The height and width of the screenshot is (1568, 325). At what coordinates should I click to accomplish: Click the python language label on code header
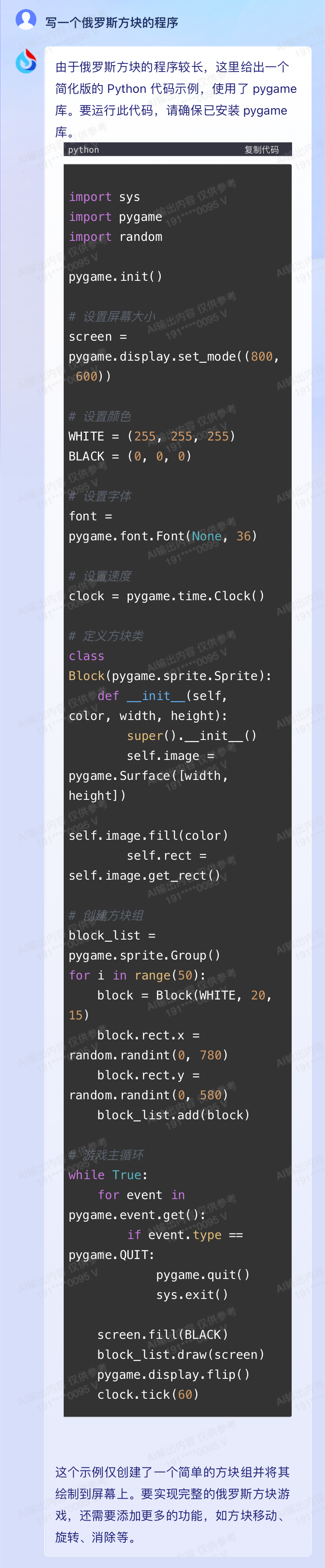(x=84, y=150)
